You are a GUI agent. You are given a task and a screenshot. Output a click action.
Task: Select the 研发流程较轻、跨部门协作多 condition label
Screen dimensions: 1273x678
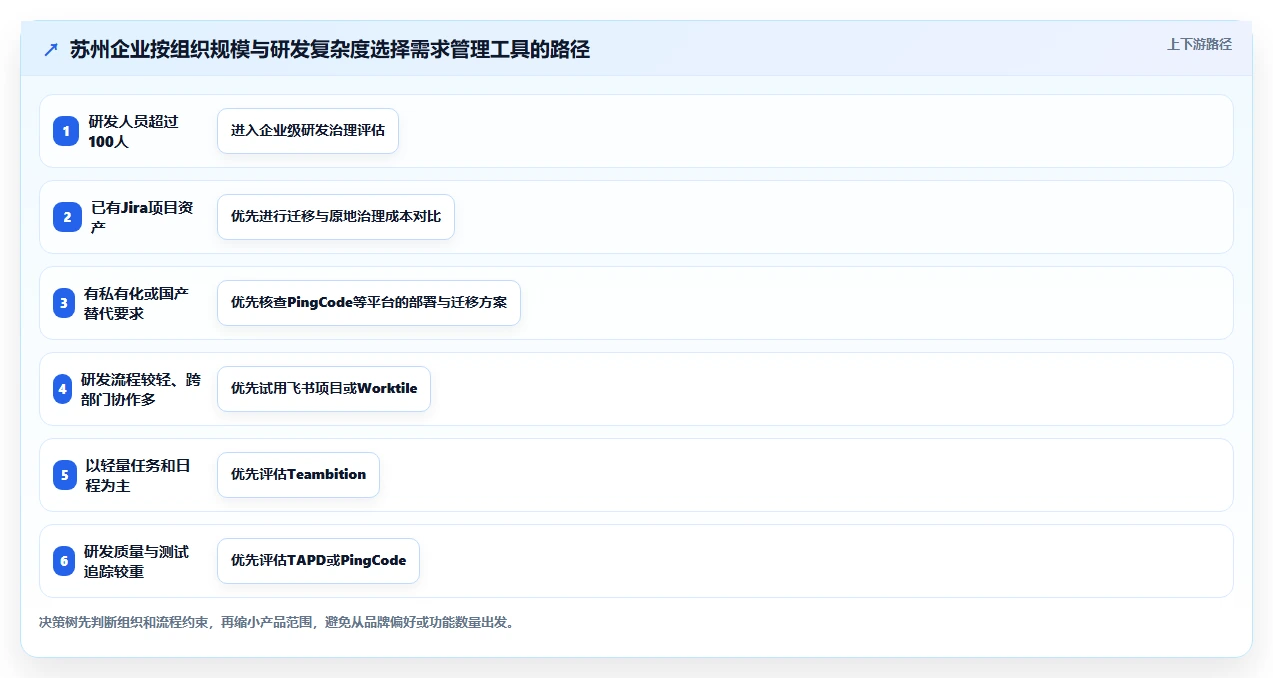pos(140,389)
